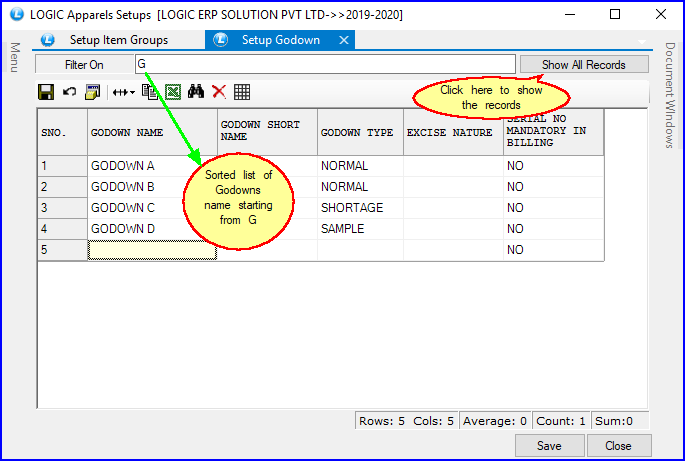
Task: Click Show All Records button
Action: coord(584,65)
